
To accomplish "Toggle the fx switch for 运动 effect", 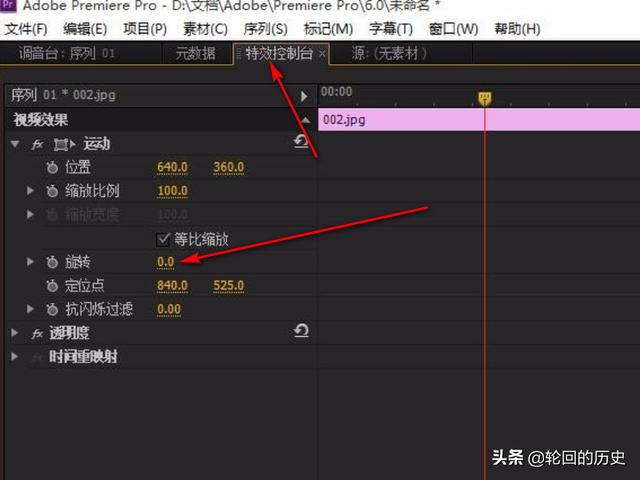I will (38, 144).
